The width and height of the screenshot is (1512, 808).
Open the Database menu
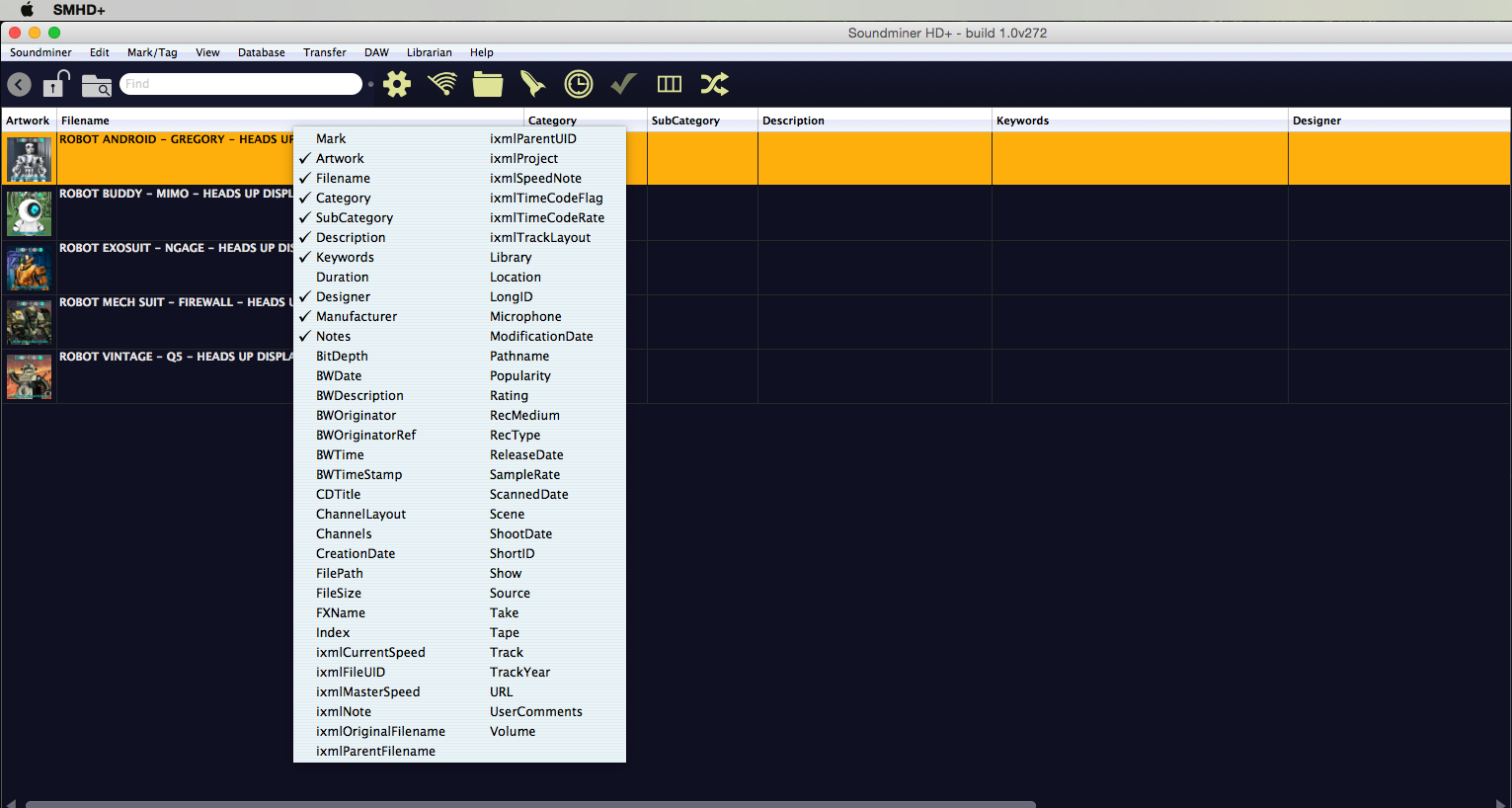pyautogui.click(x=262, y=52)
